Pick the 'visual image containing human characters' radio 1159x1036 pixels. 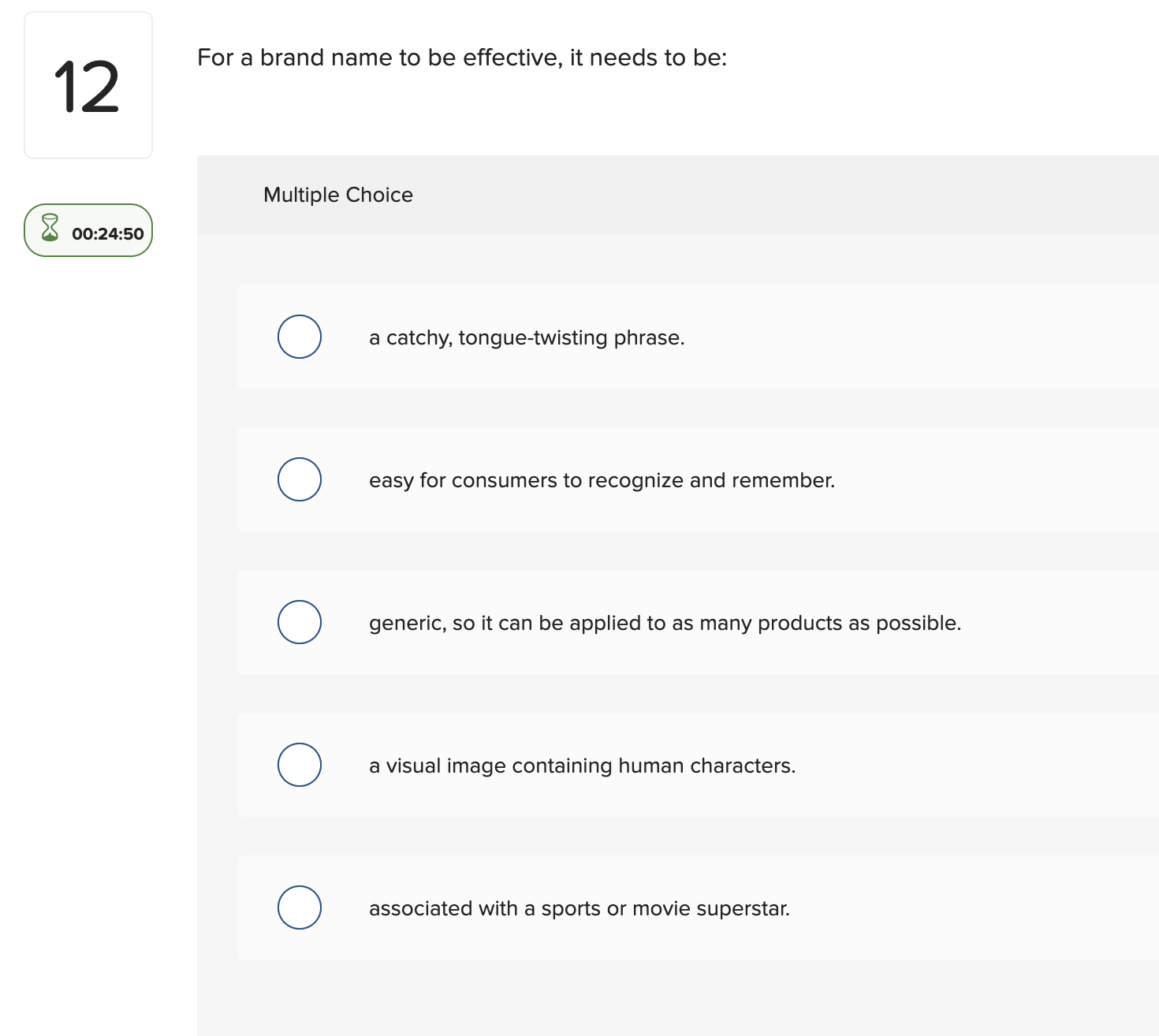[300, 765]
